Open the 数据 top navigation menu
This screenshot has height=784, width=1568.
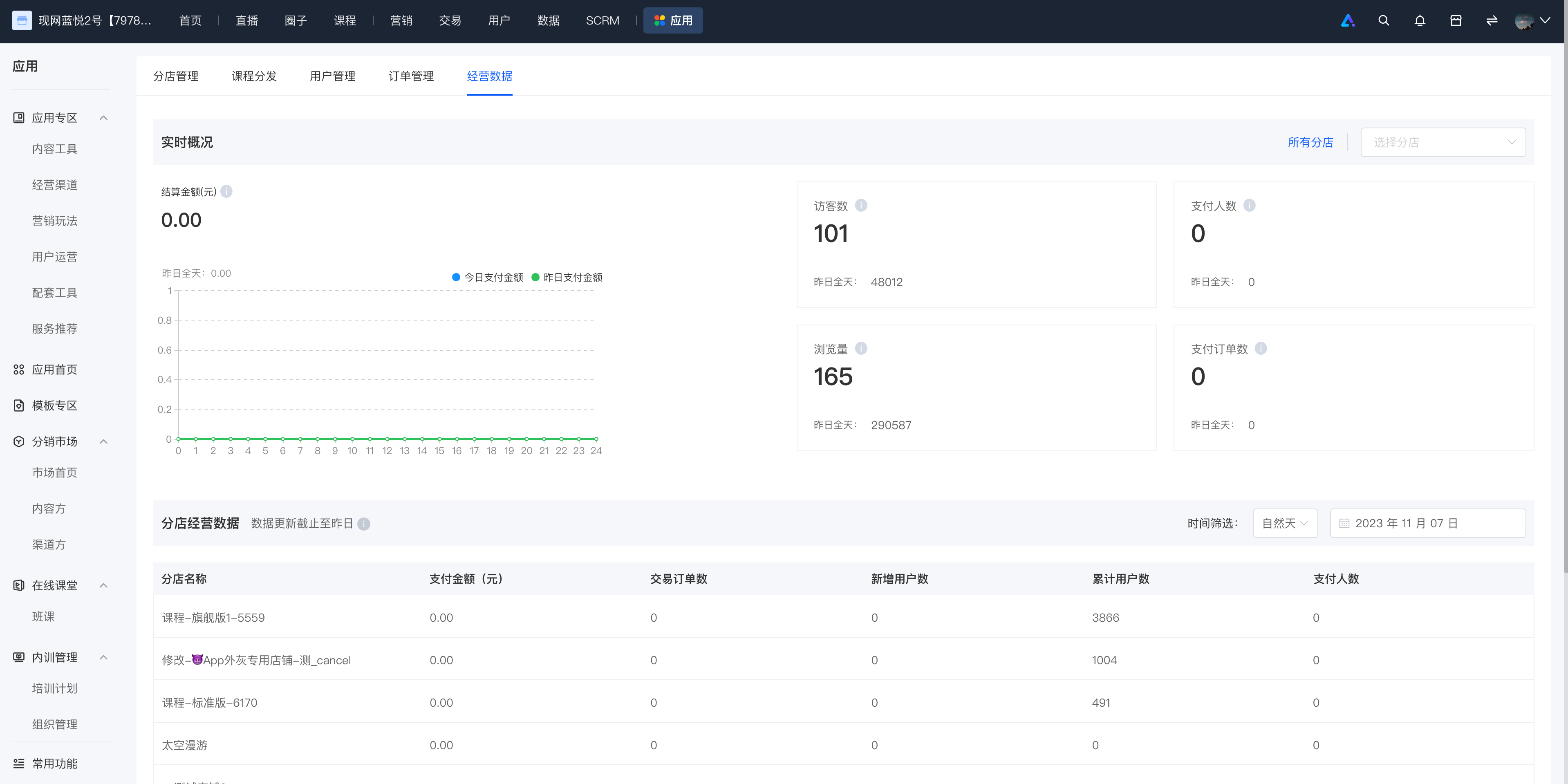pos(548,21)
